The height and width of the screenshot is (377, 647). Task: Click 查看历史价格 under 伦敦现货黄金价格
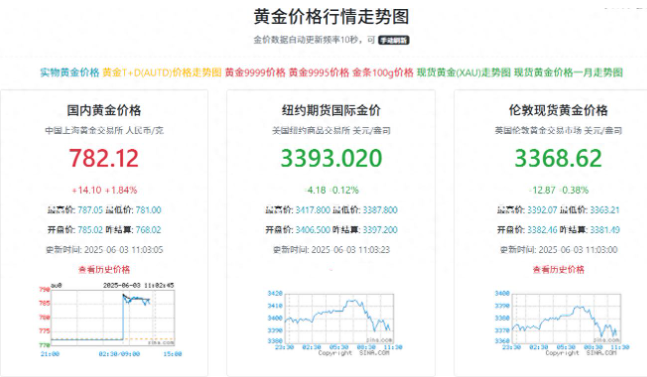tap(558, 269)
